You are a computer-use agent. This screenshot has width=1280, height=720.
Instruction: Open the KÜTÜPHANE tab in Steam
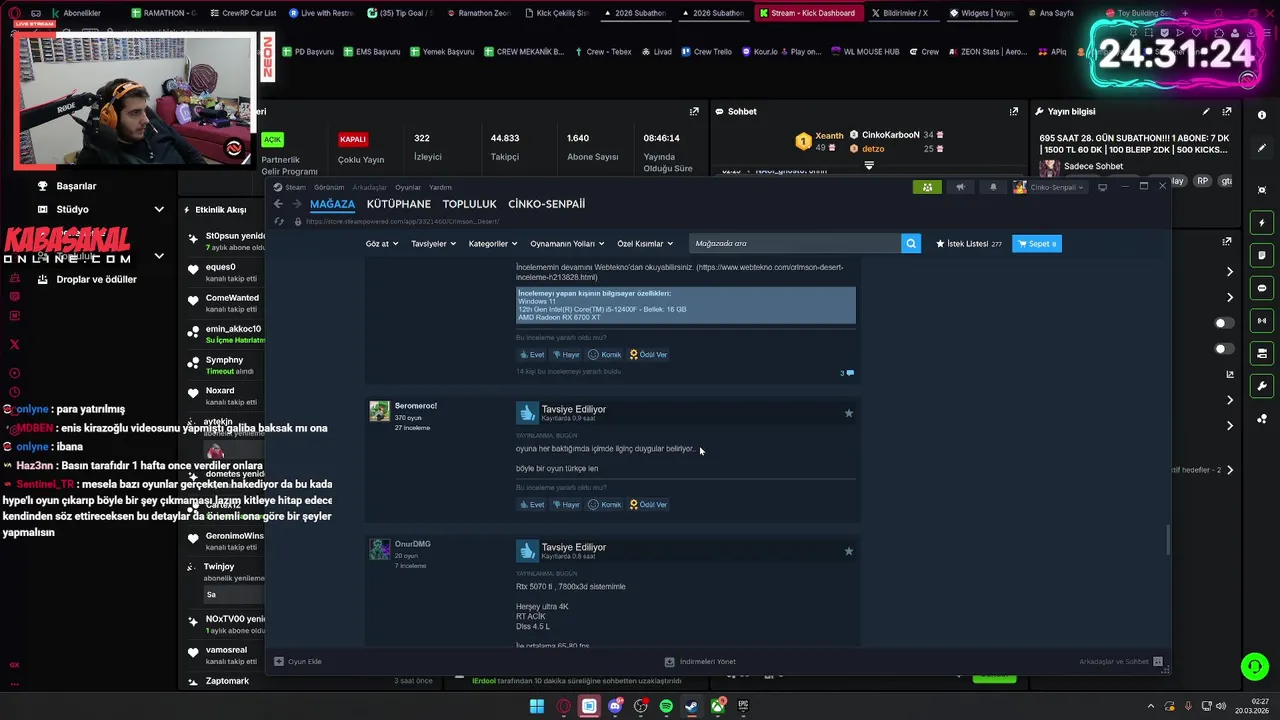(398, 204)
